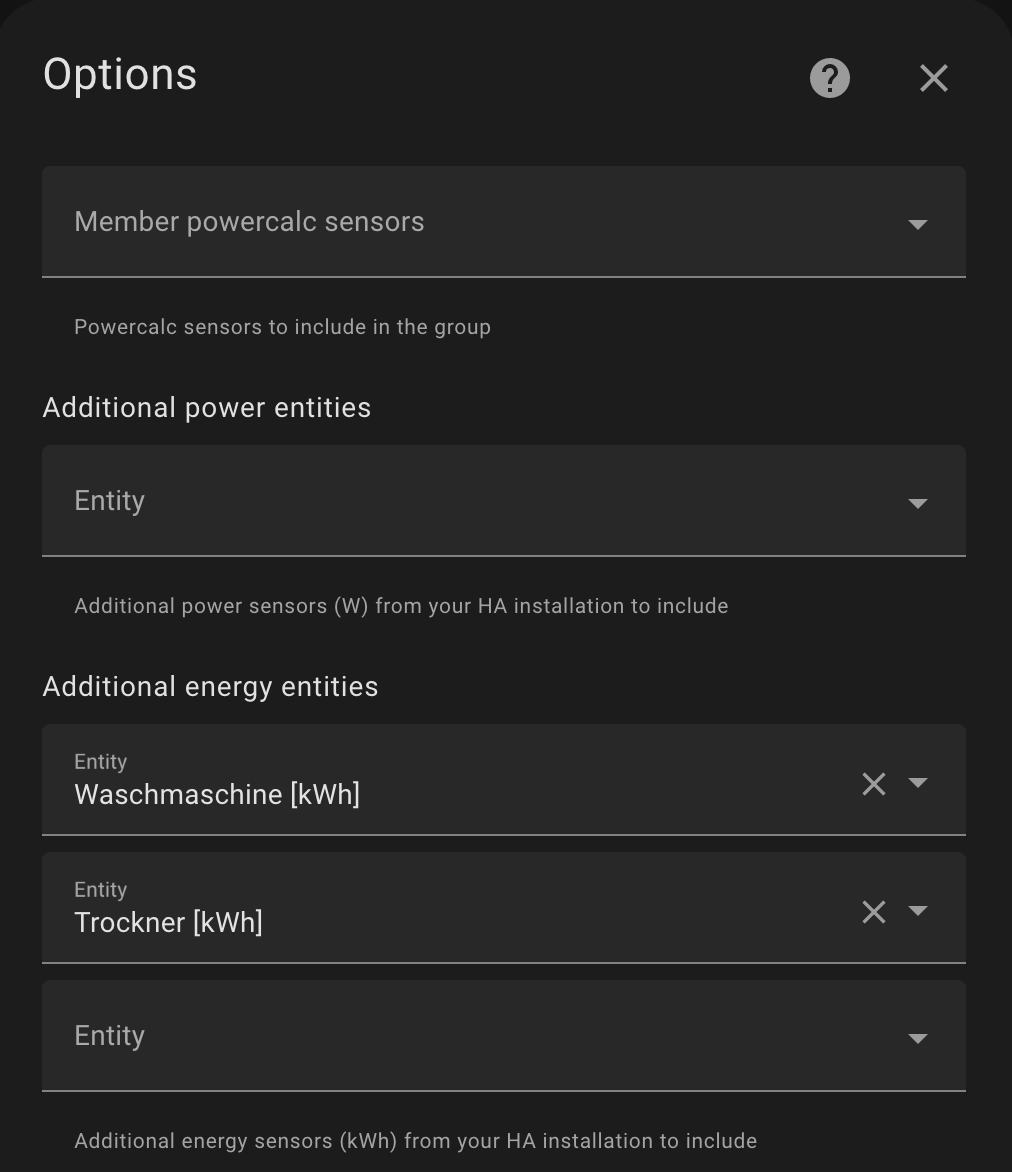Clear the Trockner [kWh] entity selection
This screenshot has height=1172, width=1012.
coord(873,912)
